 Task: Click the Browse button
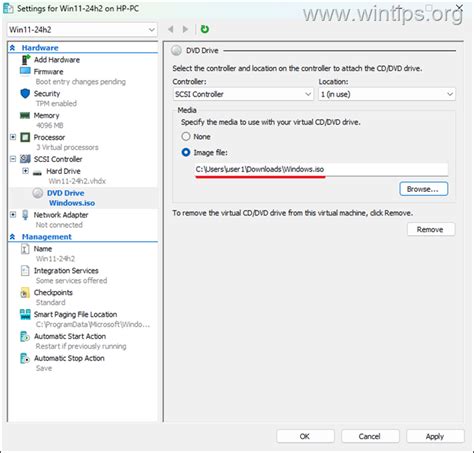point(424,189)
